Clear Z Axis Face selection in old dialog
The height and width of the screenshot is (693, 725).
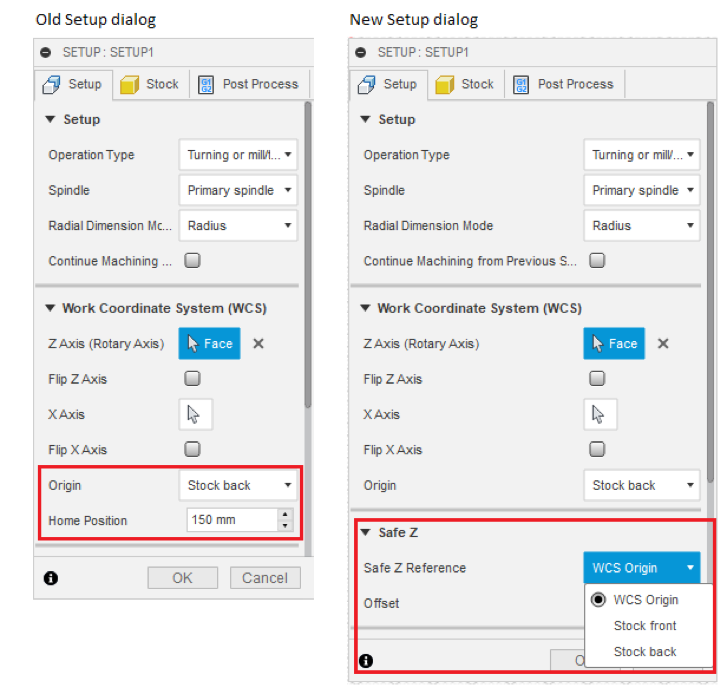(x=258, y=344)
